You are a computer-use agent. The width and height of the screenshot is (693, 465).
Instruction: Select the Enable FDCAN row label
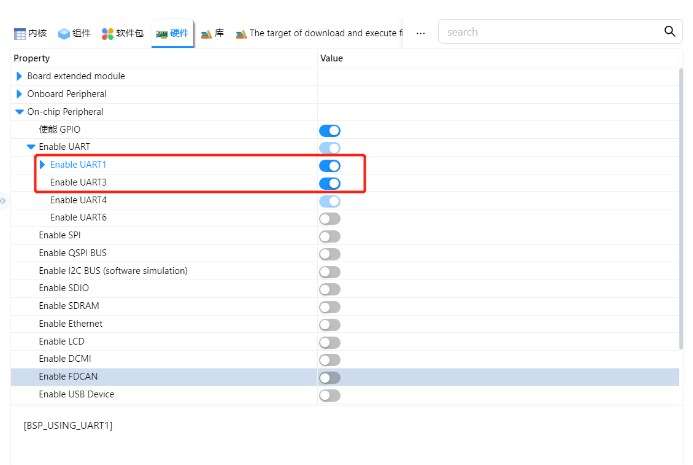(68, 377)
